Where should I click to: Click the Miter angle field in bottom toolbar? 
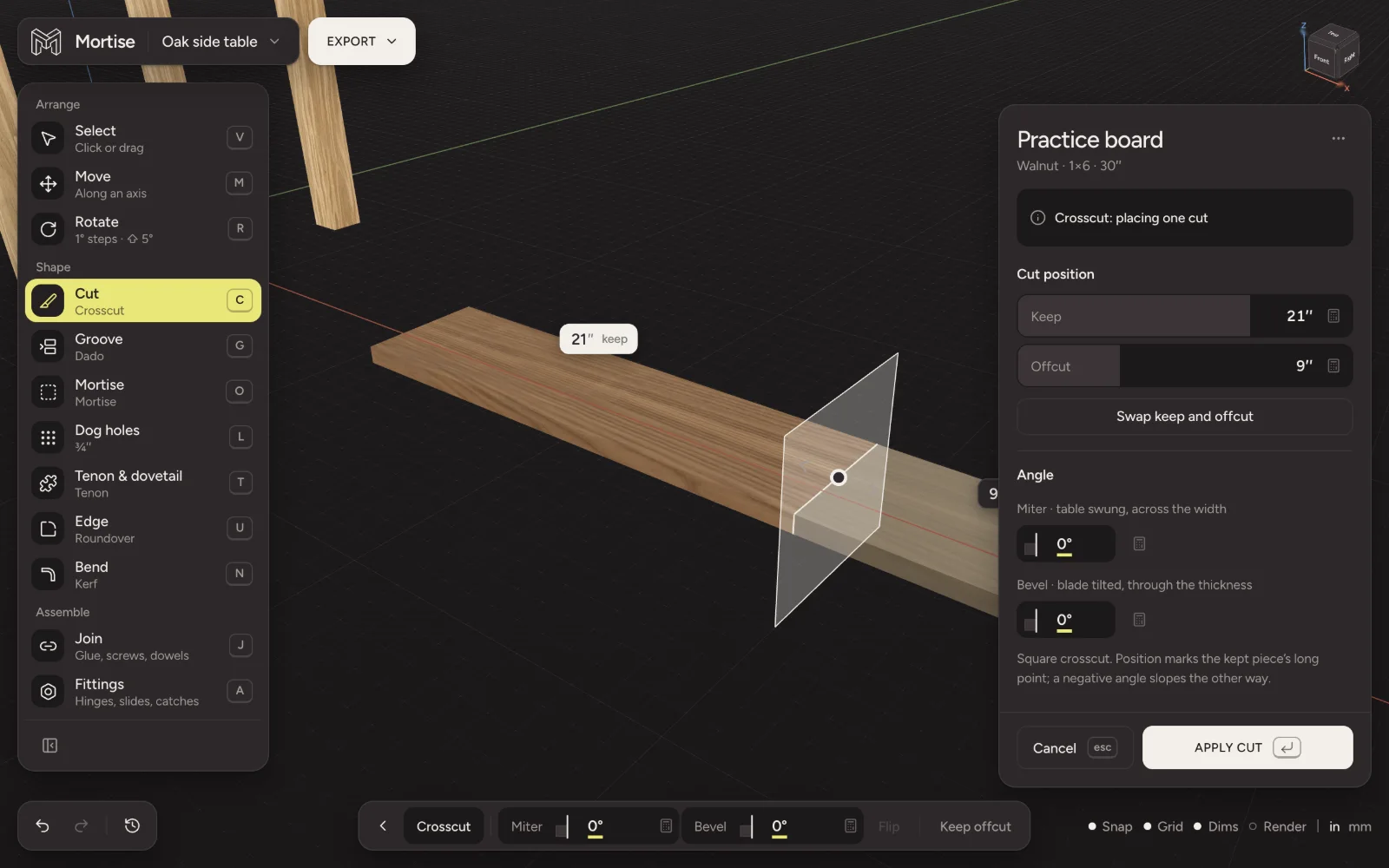click(x=589, y=826)
